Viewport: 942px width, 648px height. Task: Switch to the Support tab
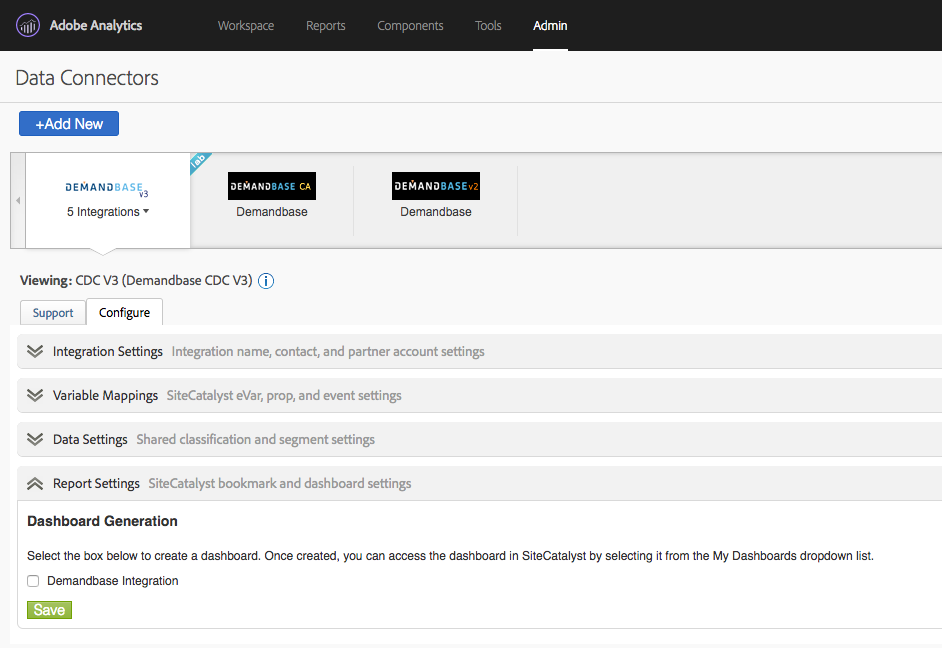point(53,313)
